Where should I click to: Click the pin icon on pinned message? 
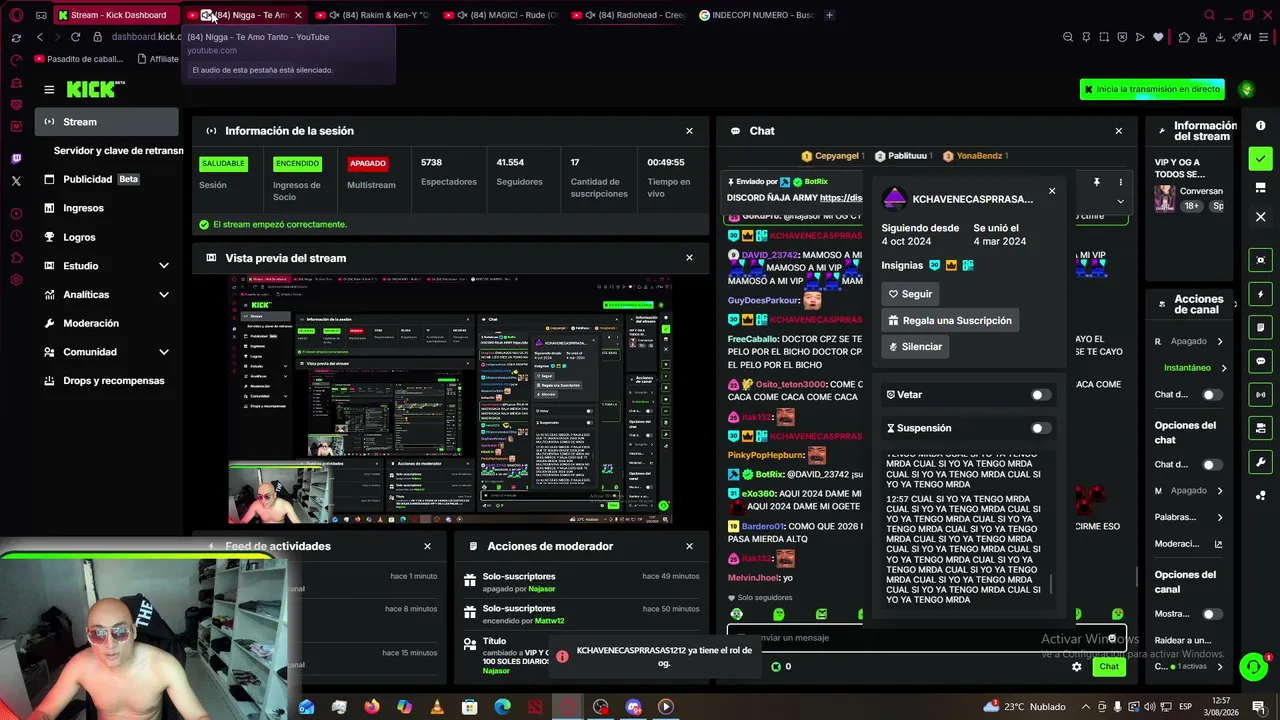click(1097, 182)
